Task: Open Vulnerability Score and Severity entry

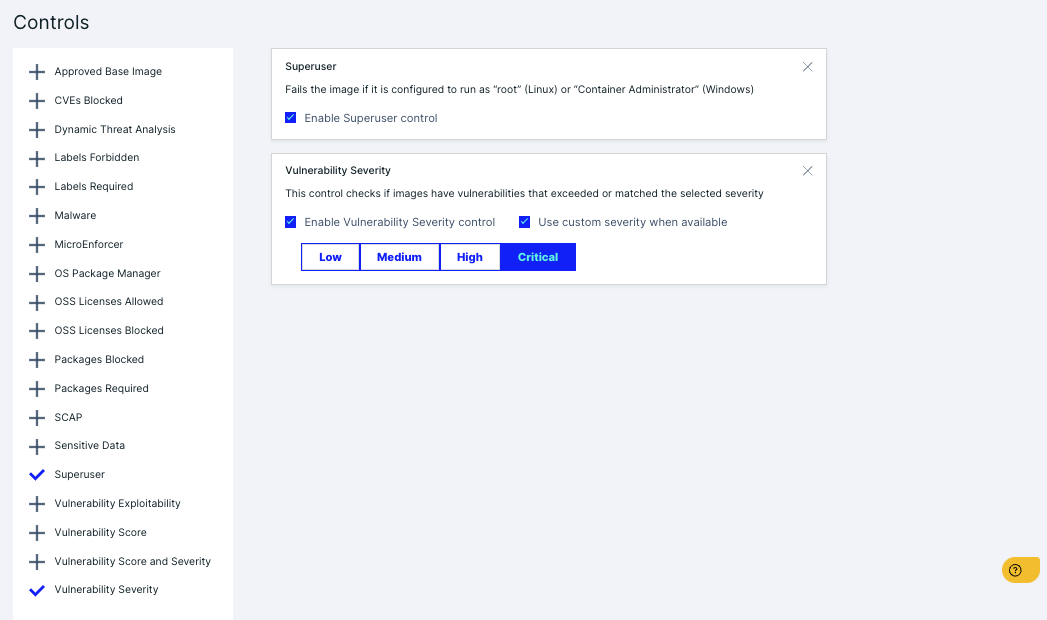Action: tap(132, 561)
